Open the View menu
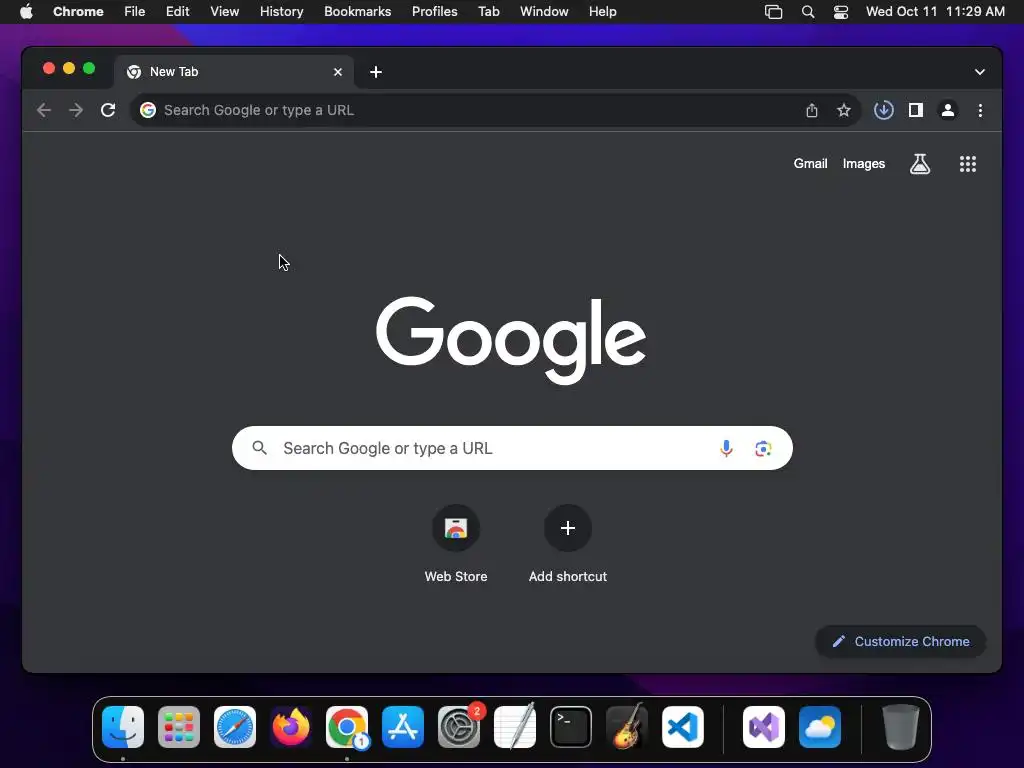 [224, 12]
